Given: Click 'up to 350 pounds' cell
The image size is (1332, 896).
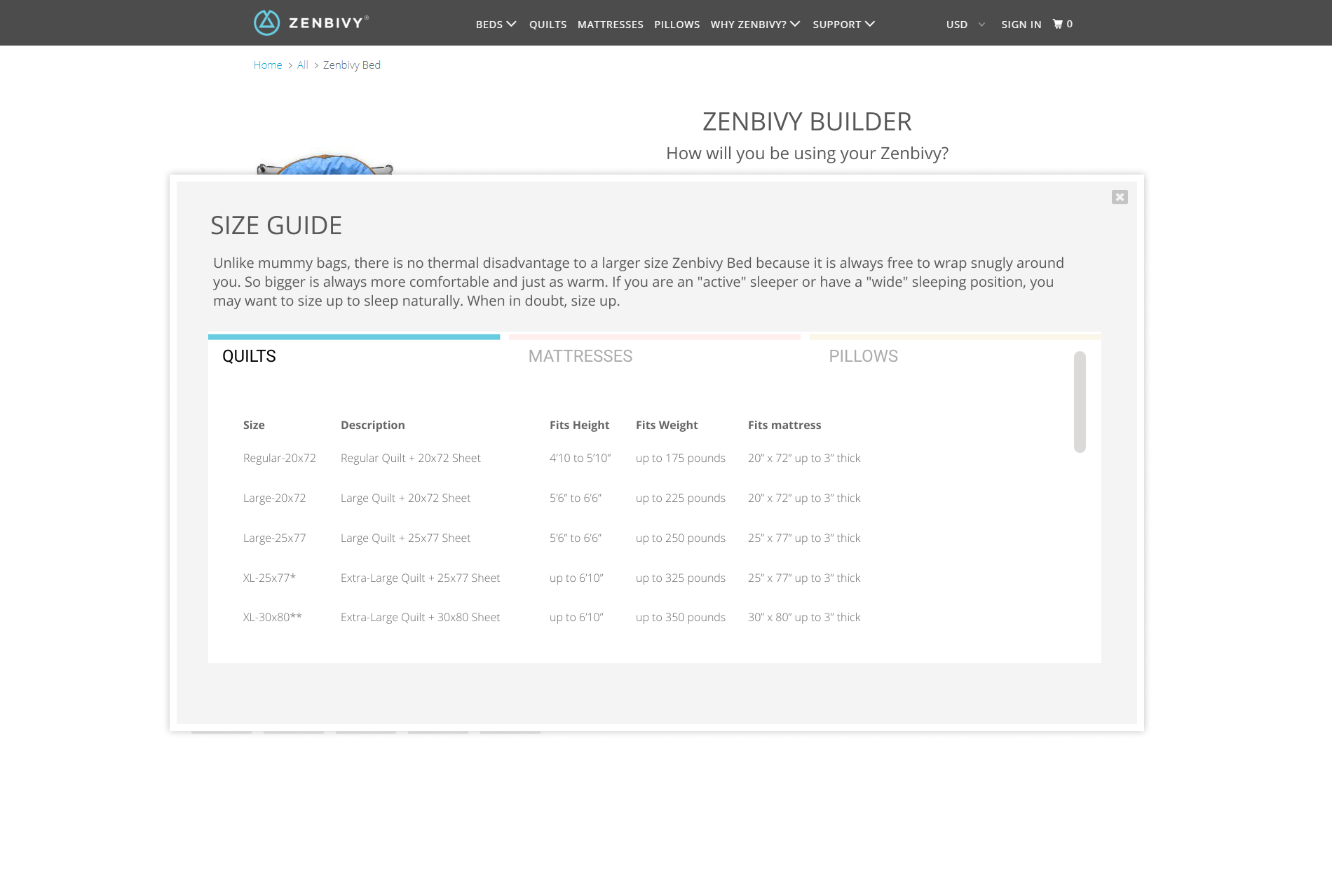Looking at the screenshot, I should (x=680, y=617).
